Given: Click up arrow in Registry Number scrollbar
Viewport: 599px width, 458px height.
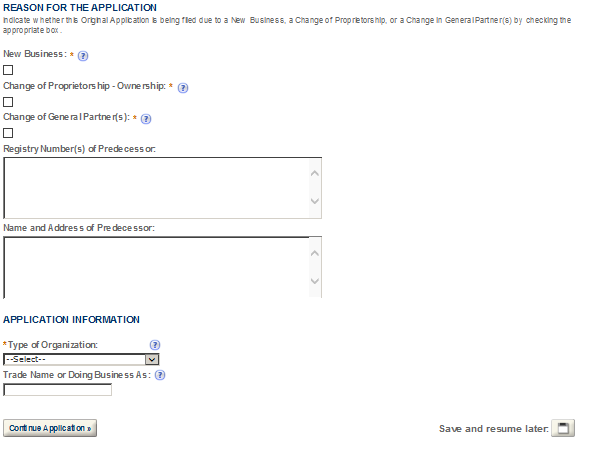Looking at the screenshot, I should coord(315,173).
